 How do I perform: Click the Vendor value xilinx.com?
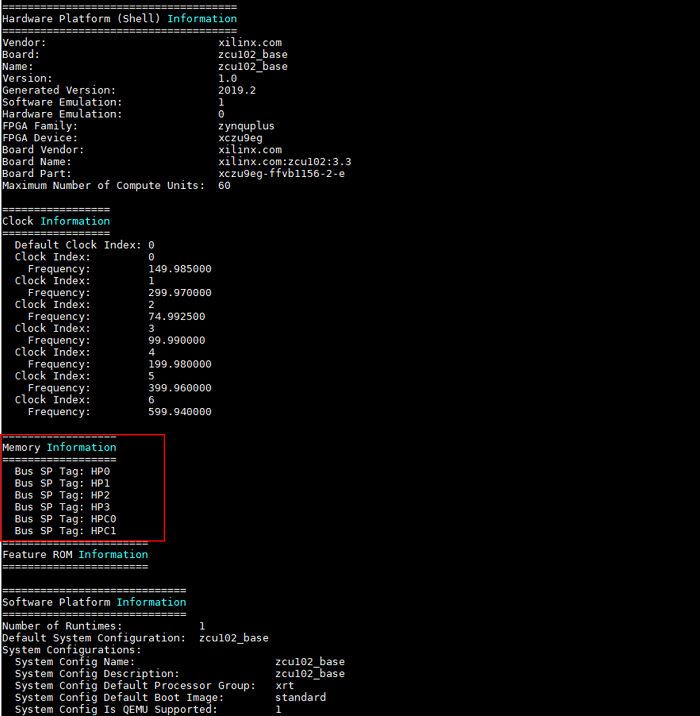[x=250, y=42]
